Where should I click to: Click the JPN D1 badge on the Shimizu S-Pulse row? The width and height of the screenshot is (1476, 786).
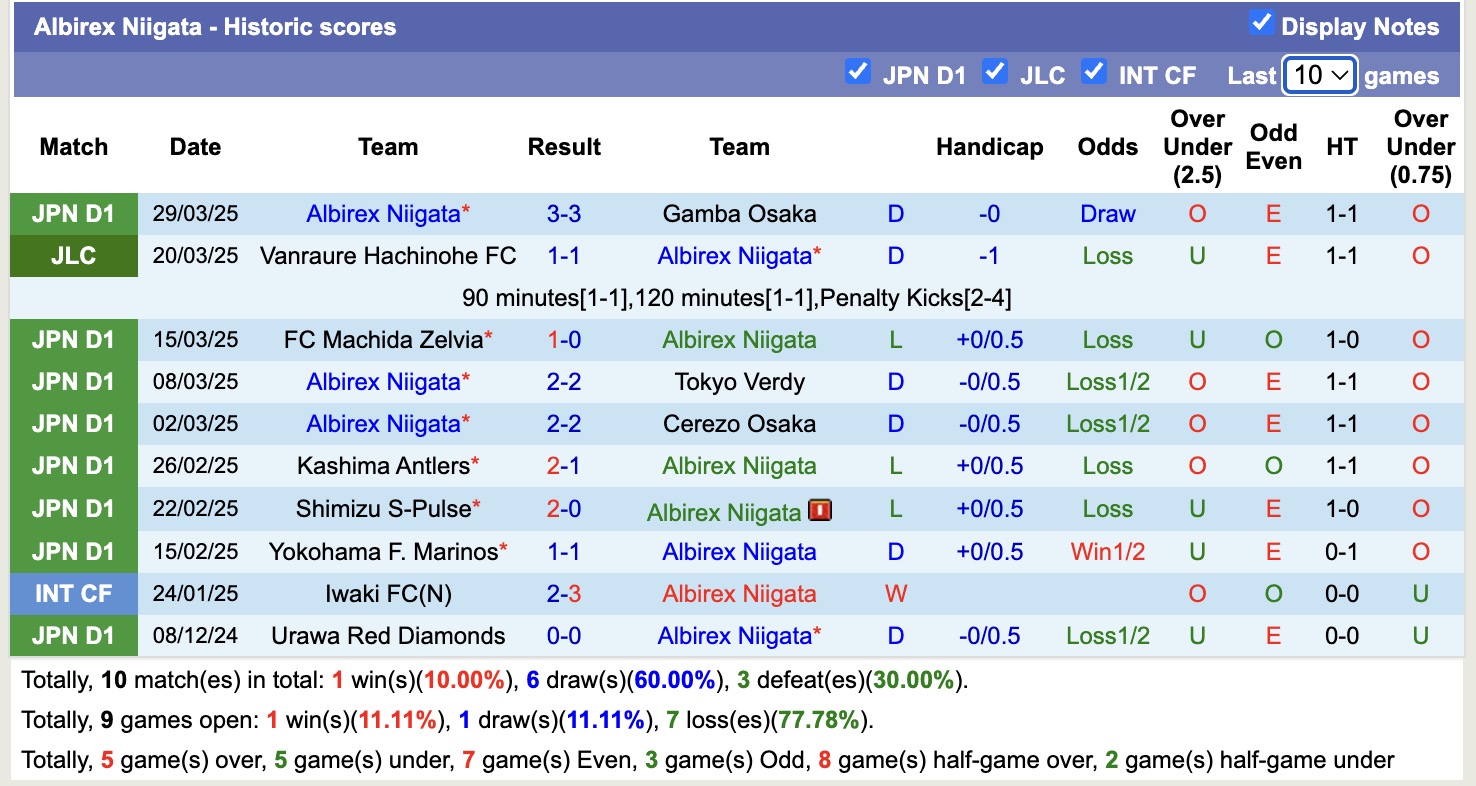(74, 508)
